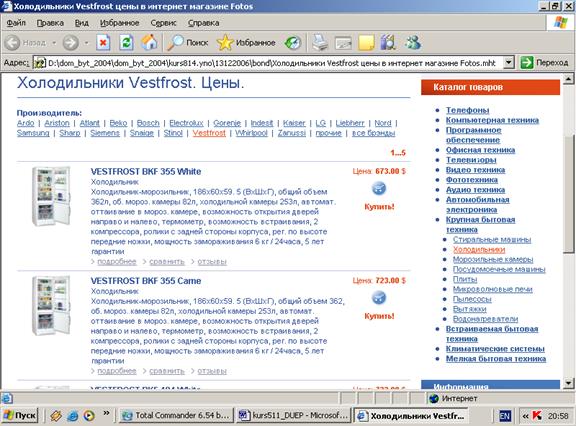
Task: Go to the Home page icon
Action: coord(149,43)
